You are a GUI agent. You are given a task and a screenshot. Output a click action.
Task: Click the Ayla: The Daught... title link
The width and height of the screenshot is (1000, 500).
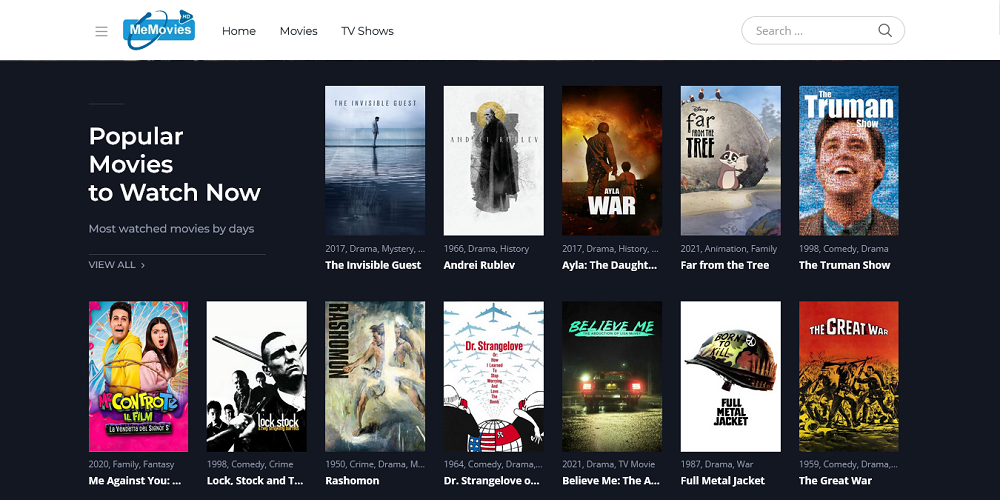[x=610, y=265]
